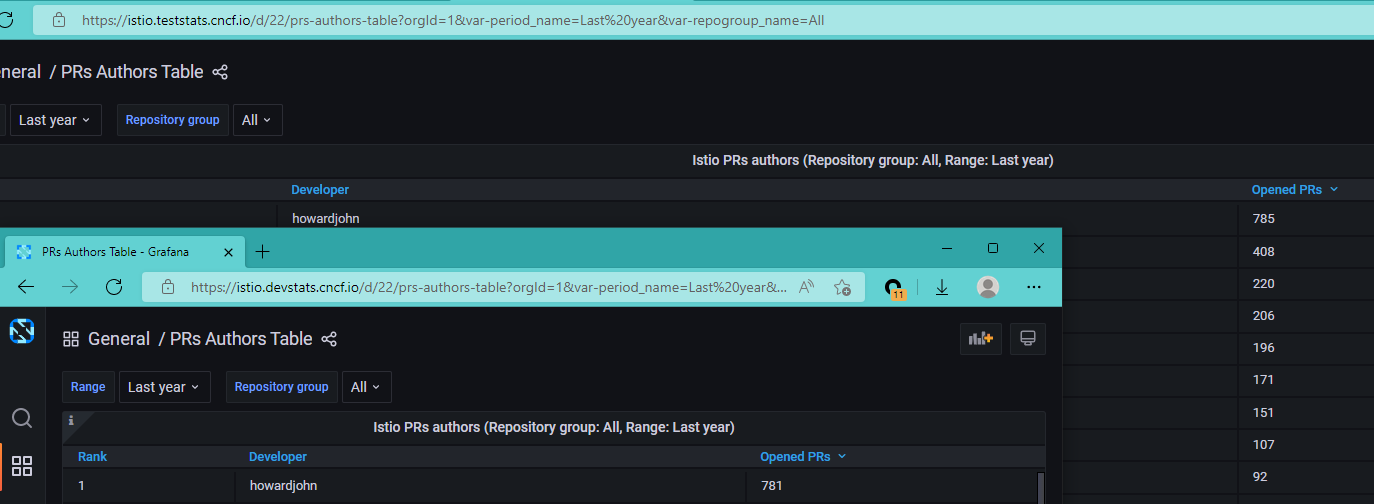
Task: Open the search icon in front window sidebar
Action: [x=22, y=418]
